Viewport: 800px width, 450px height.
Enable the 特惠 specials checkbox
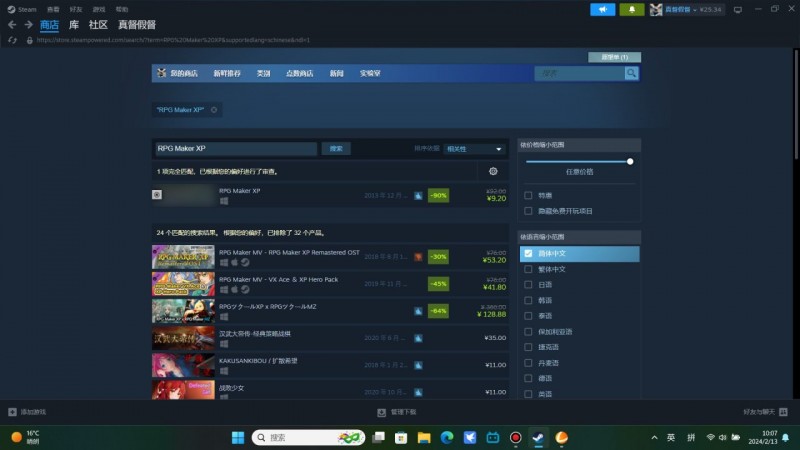pos(528,195)
